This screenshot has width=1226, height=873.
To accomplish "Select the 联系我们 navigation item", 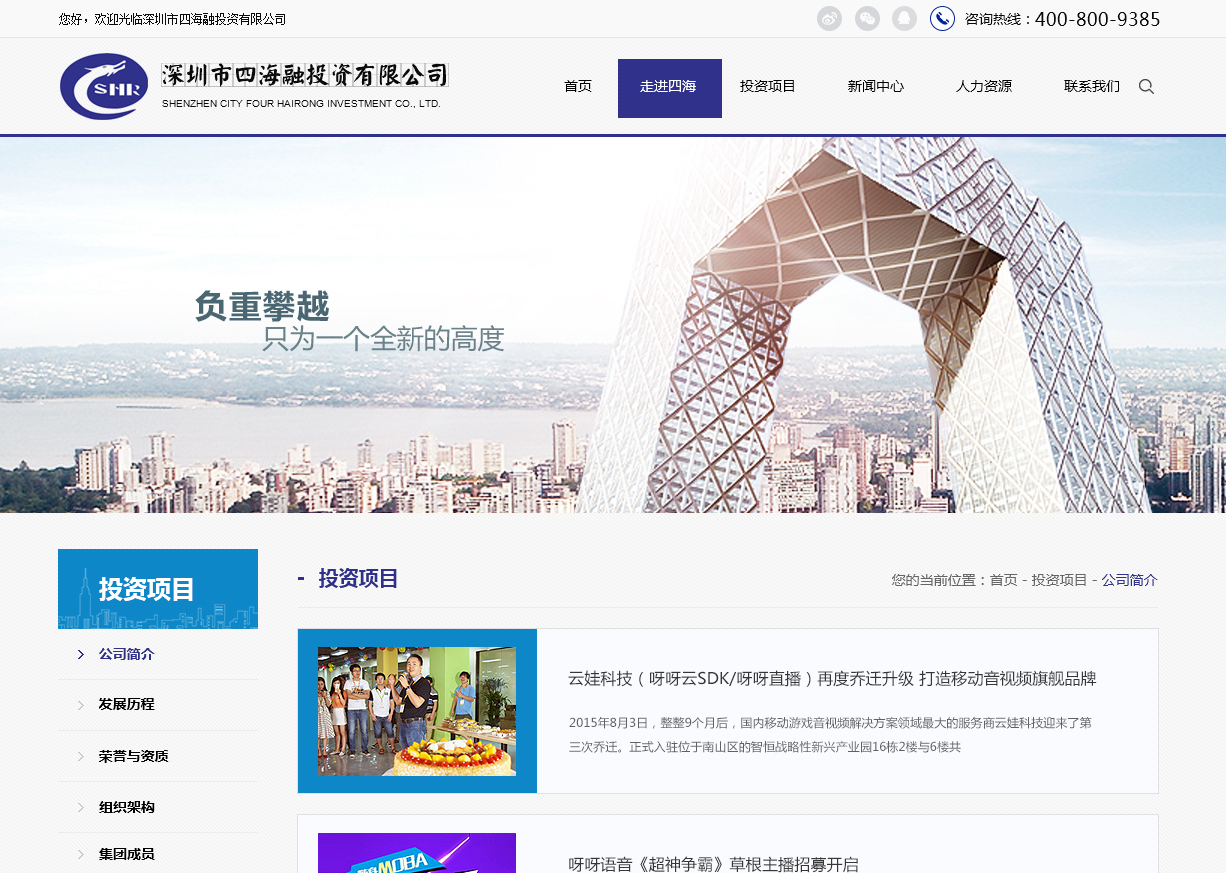I will [x=1091, y=86].
